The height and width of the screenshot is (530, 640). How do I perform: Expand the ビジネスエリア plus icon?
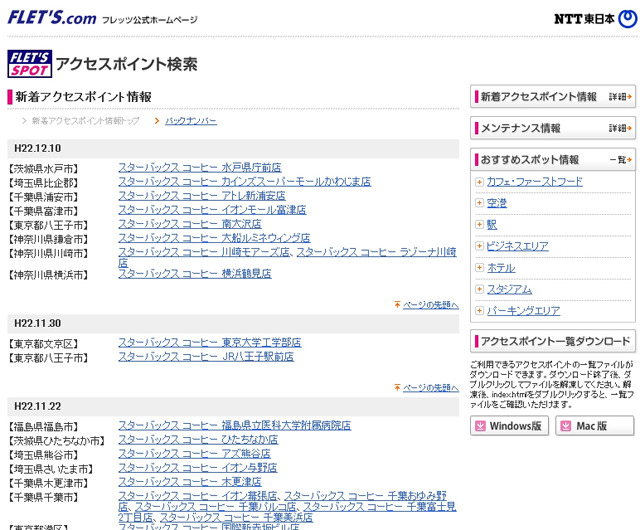(480, 246)
